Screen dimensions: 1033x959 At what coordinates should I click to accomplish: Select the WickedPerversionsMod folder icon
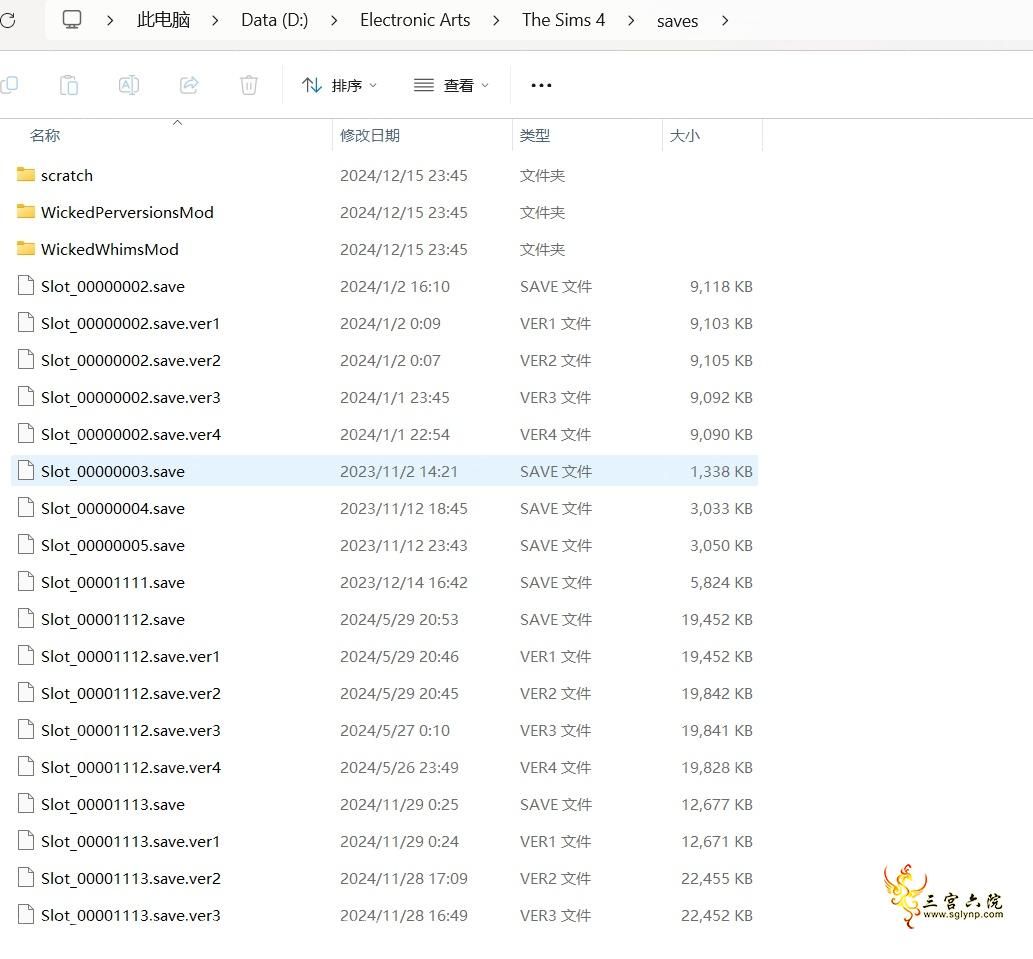pyautogui.click(x=26, y=211)
